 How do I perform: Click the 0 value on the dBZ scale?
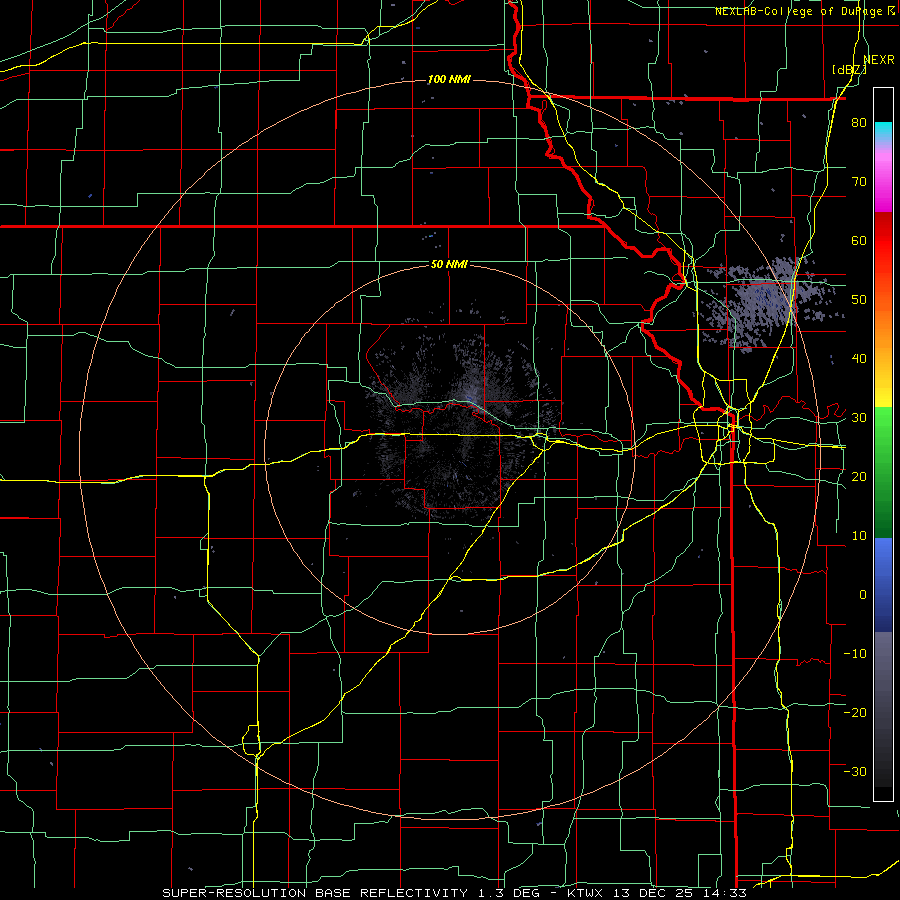[x=863, y=595]
